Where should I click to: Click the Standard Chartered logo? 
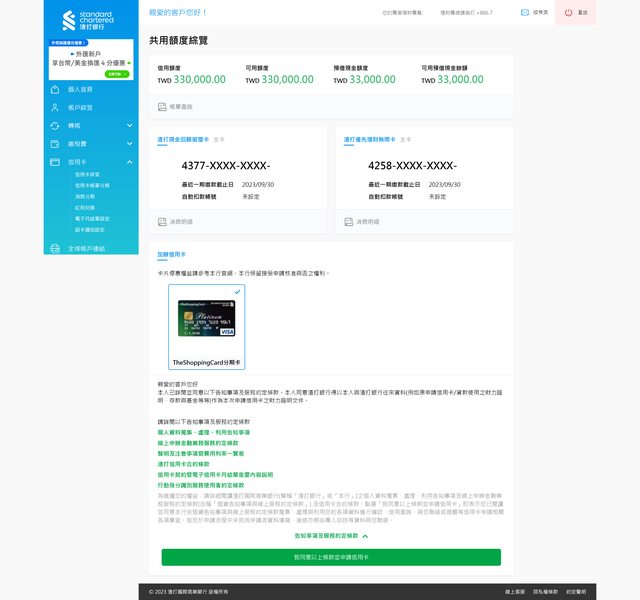click(x=84, y=20)
